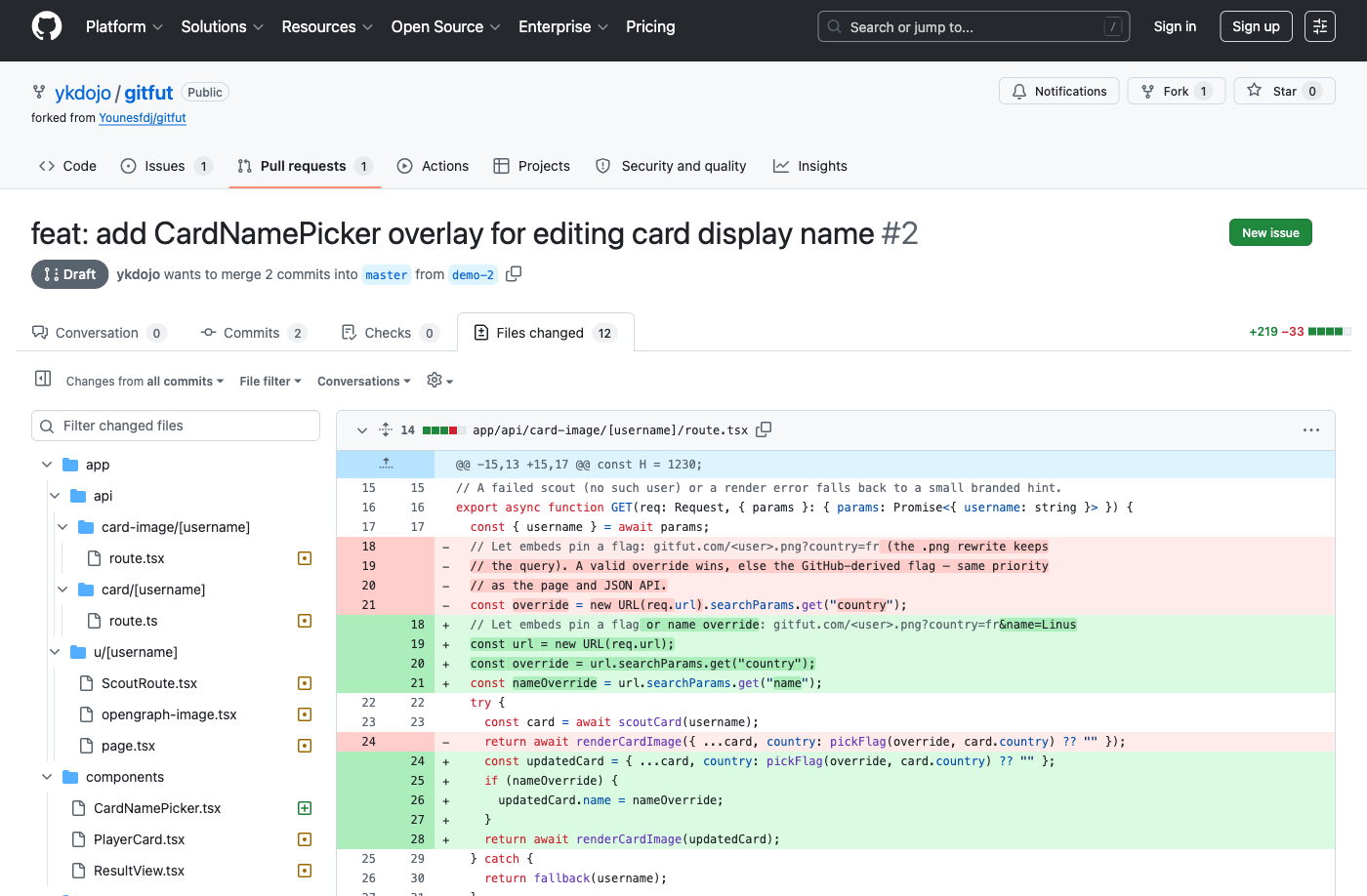Open the Code tab
Viewport: 1367px width, 896px height.
tap(67, 166)
